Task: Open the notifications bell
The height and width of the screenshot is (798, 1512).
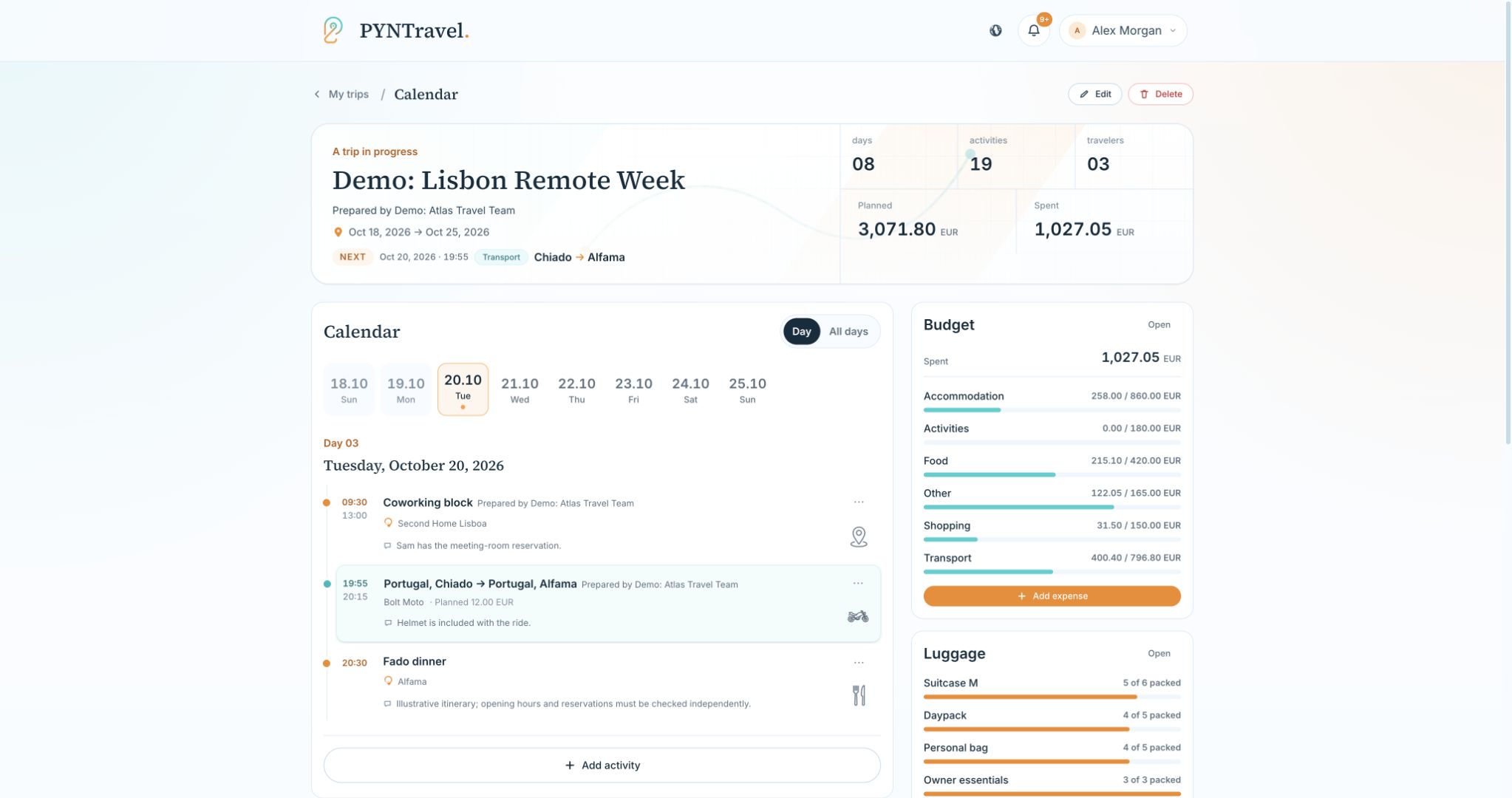Action: (x=1033, y=30)
